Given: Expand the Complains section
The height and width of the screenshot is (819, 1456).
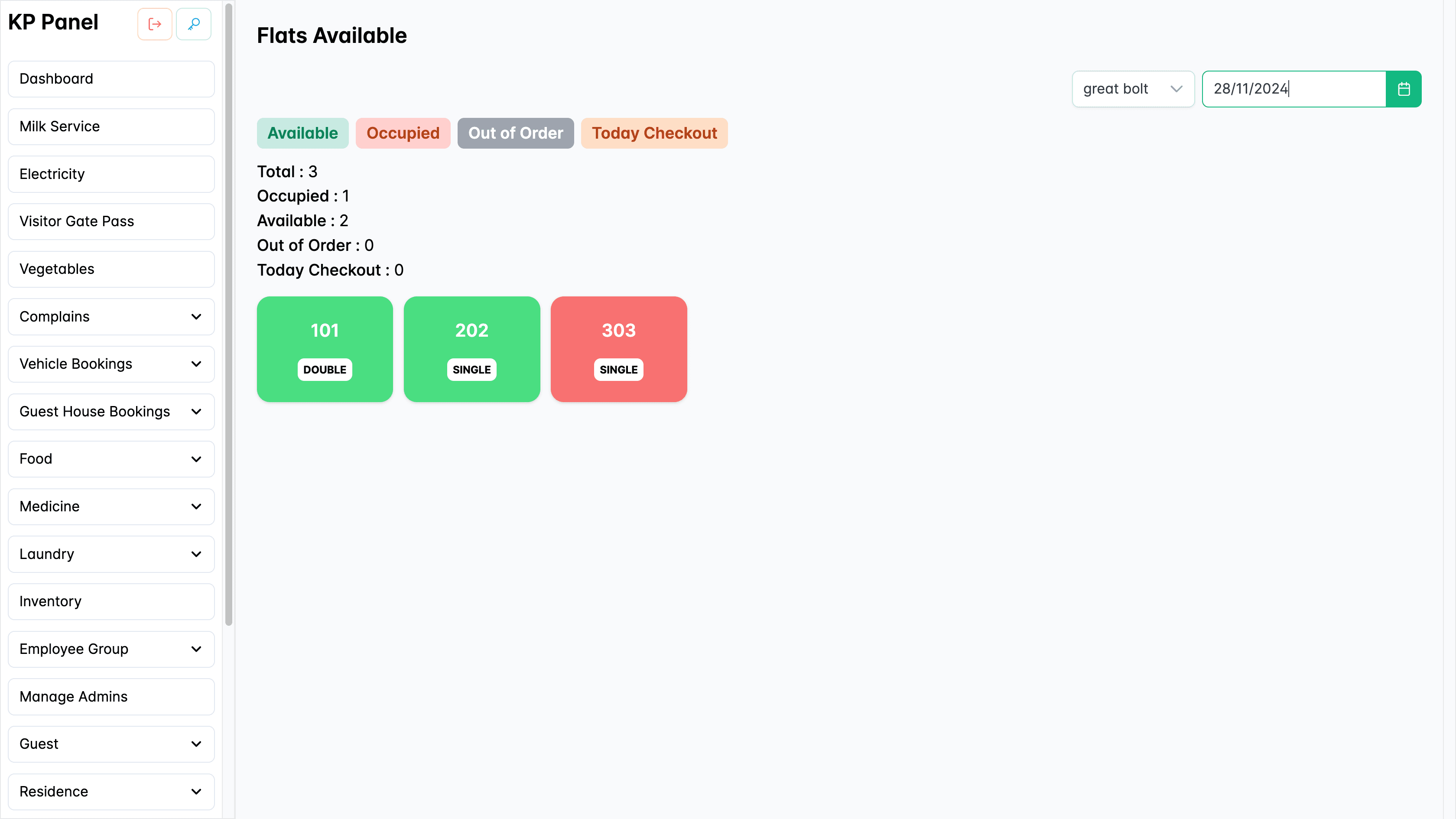Looking at the screenshot, I should coord(111,316).
